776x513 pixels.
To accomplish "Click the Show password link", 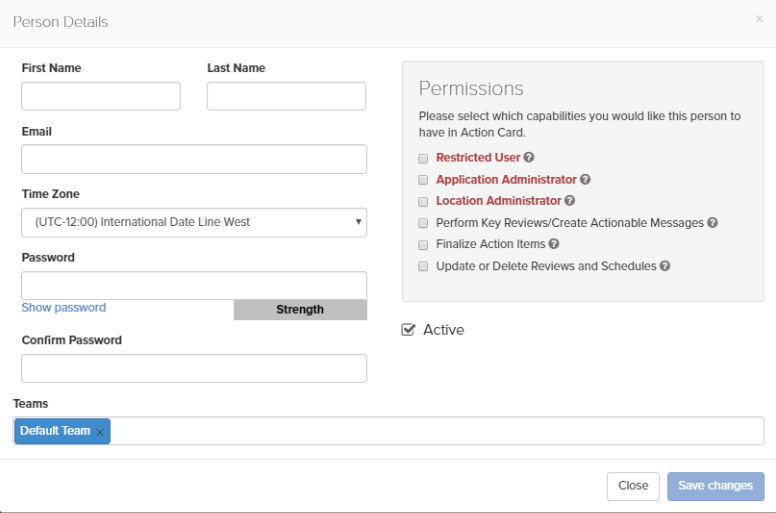I will click(x=63, y=308).
